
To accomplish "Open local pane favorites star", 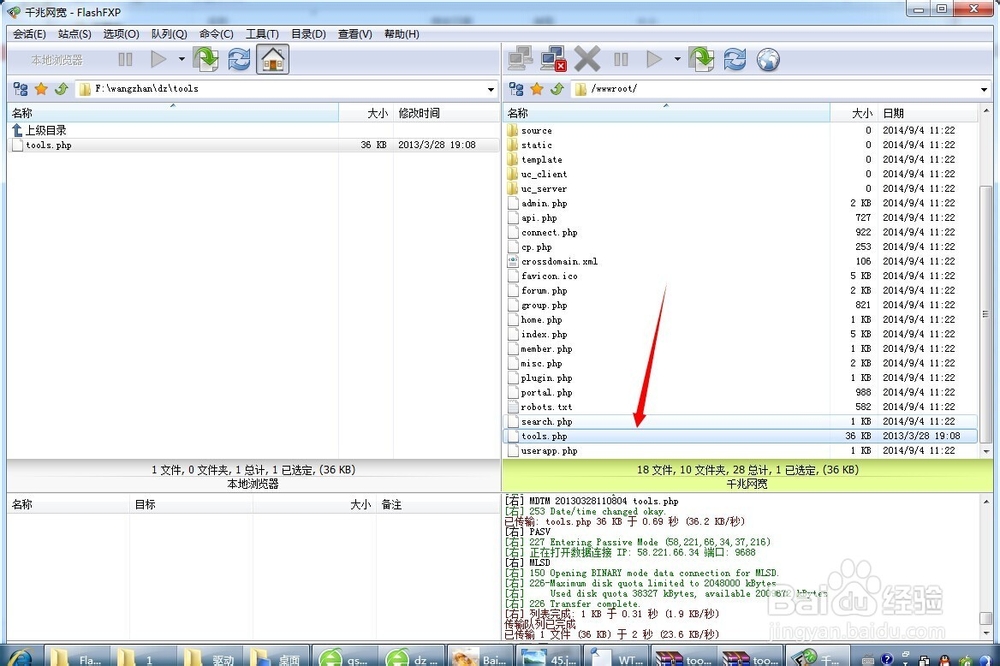I will [41, 89].
